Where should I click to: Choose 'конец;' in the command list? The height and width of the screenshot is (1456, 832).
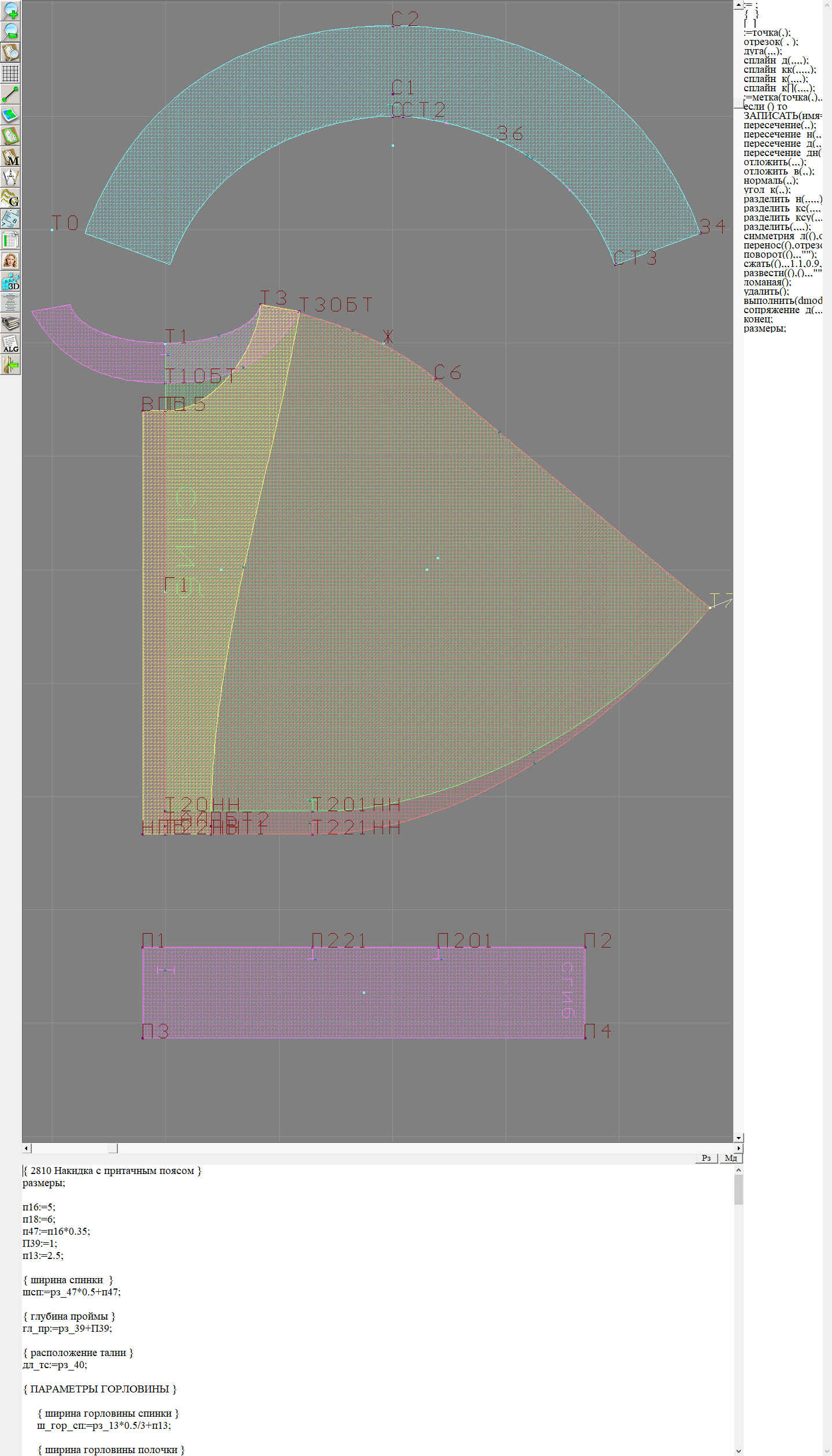click(757, 320)
